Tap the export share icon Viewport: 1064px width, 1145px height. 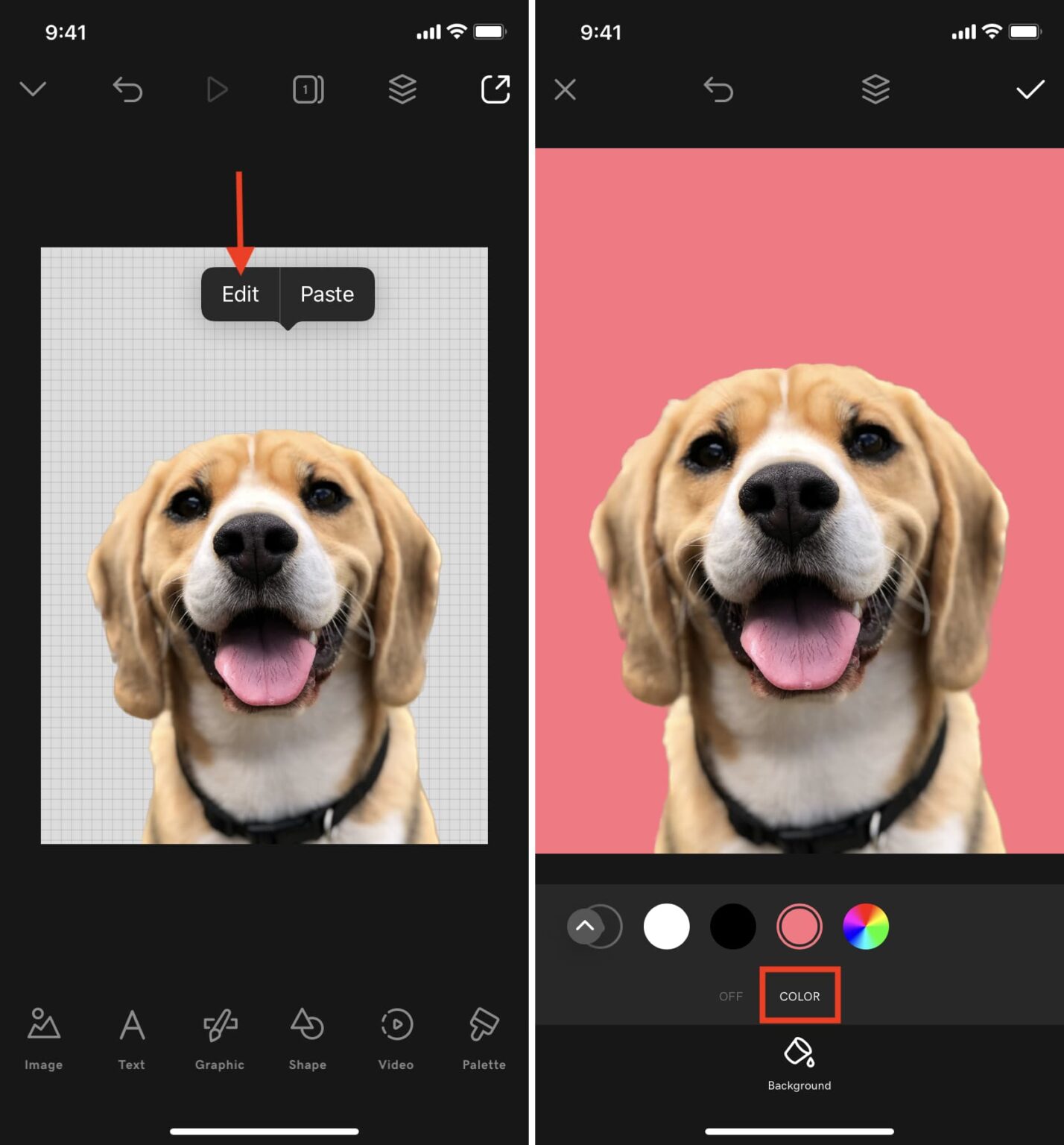pyautogui.click(x=495, y=89)
